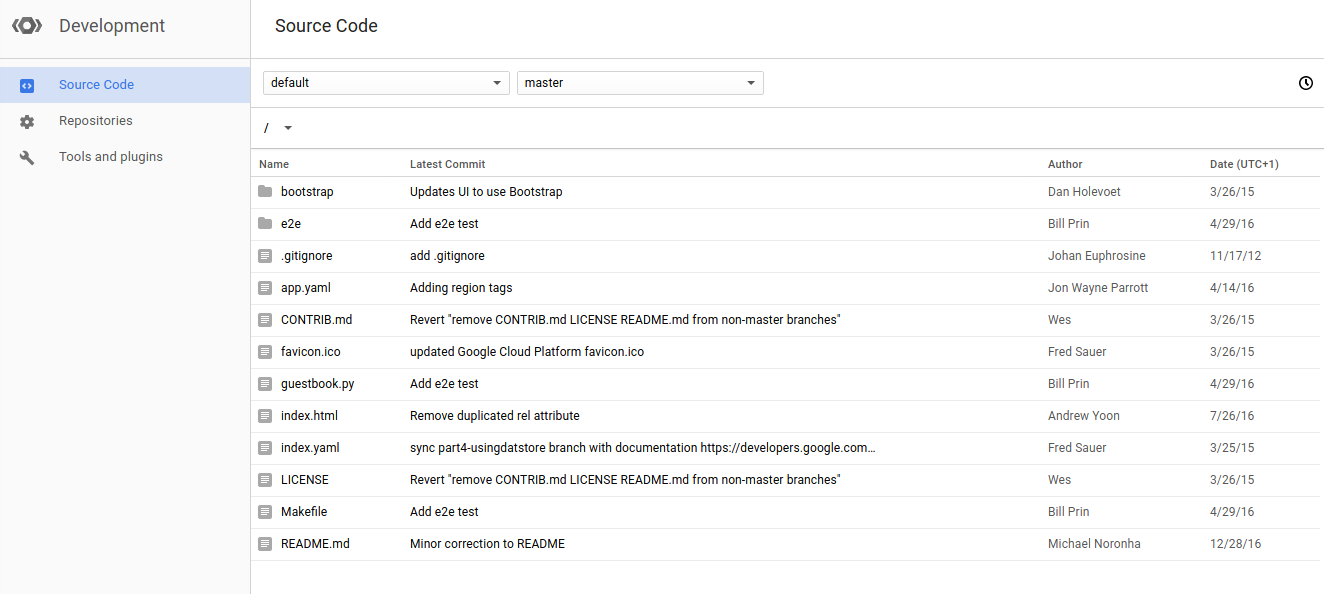Image resolution: width=1324 pixels, height=594 pixels.
Task: Click commit message 'Minor correction to README'
Action: 487,544
